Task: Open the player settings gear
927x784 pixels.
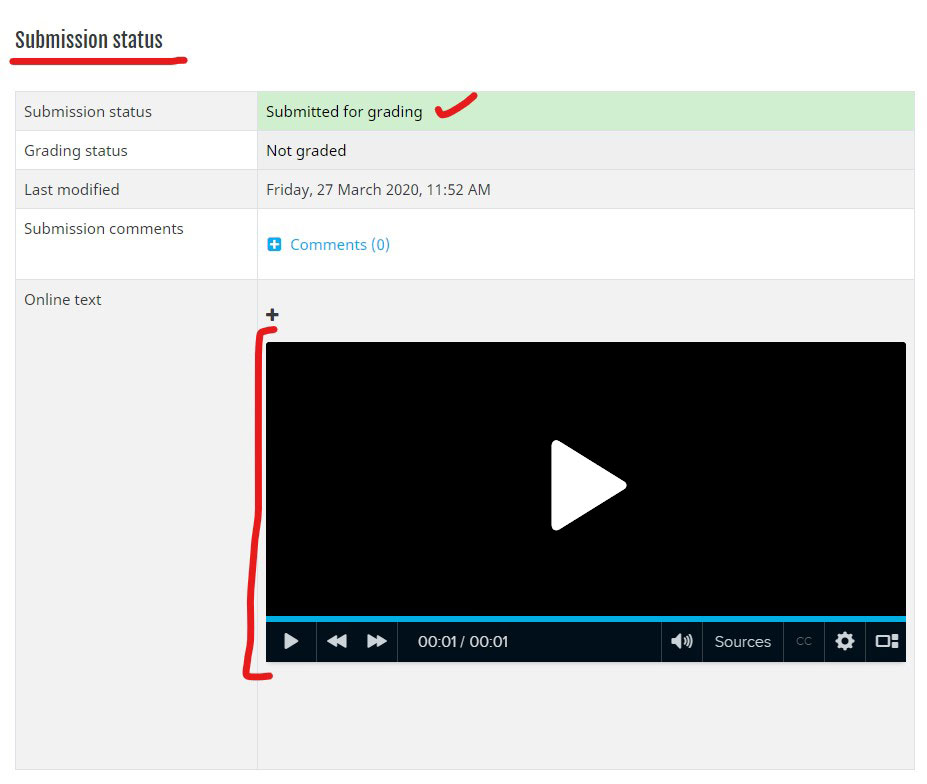Action: (844, 642)
